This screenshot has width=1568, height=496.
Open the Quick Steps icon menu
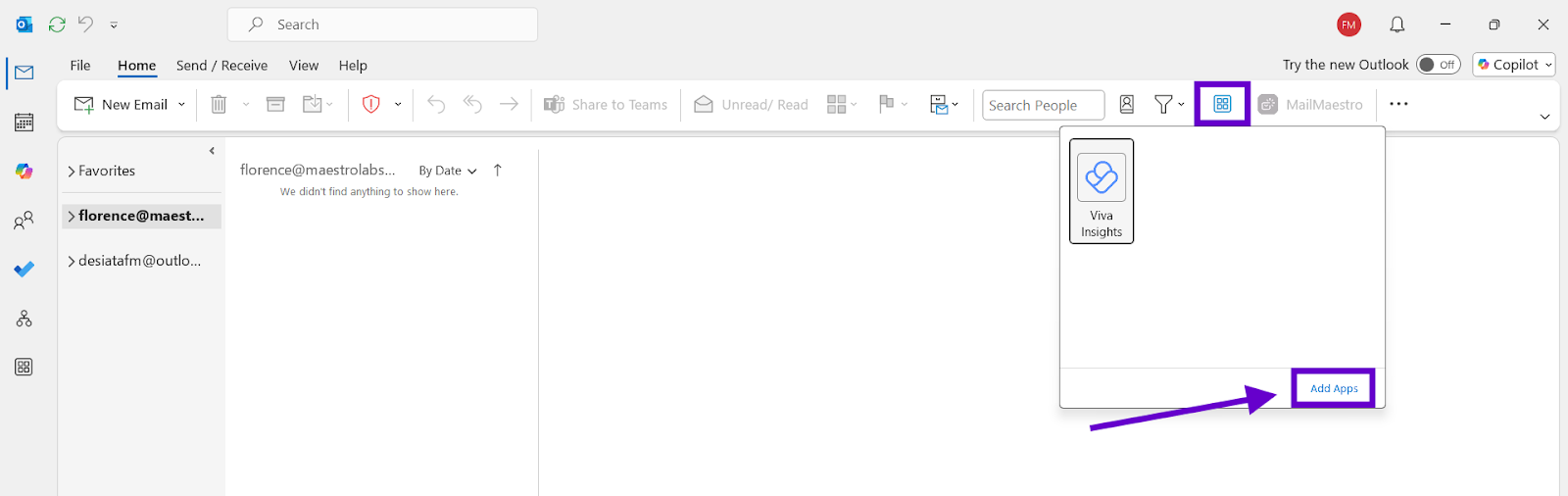(944, 104)
